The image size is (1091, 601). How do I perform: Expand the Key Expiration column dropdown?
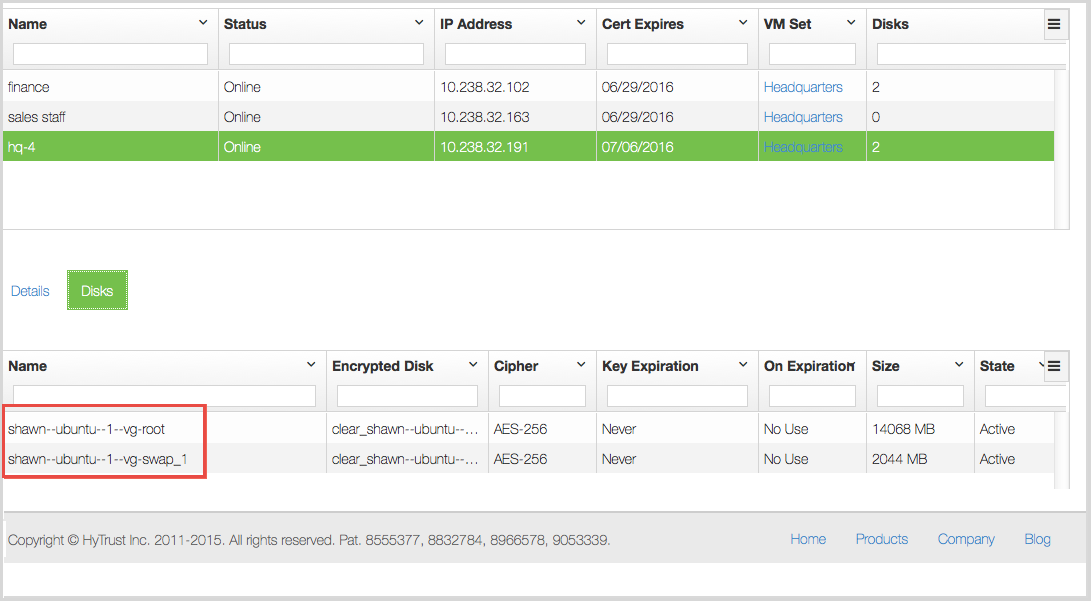coord(742,365)
